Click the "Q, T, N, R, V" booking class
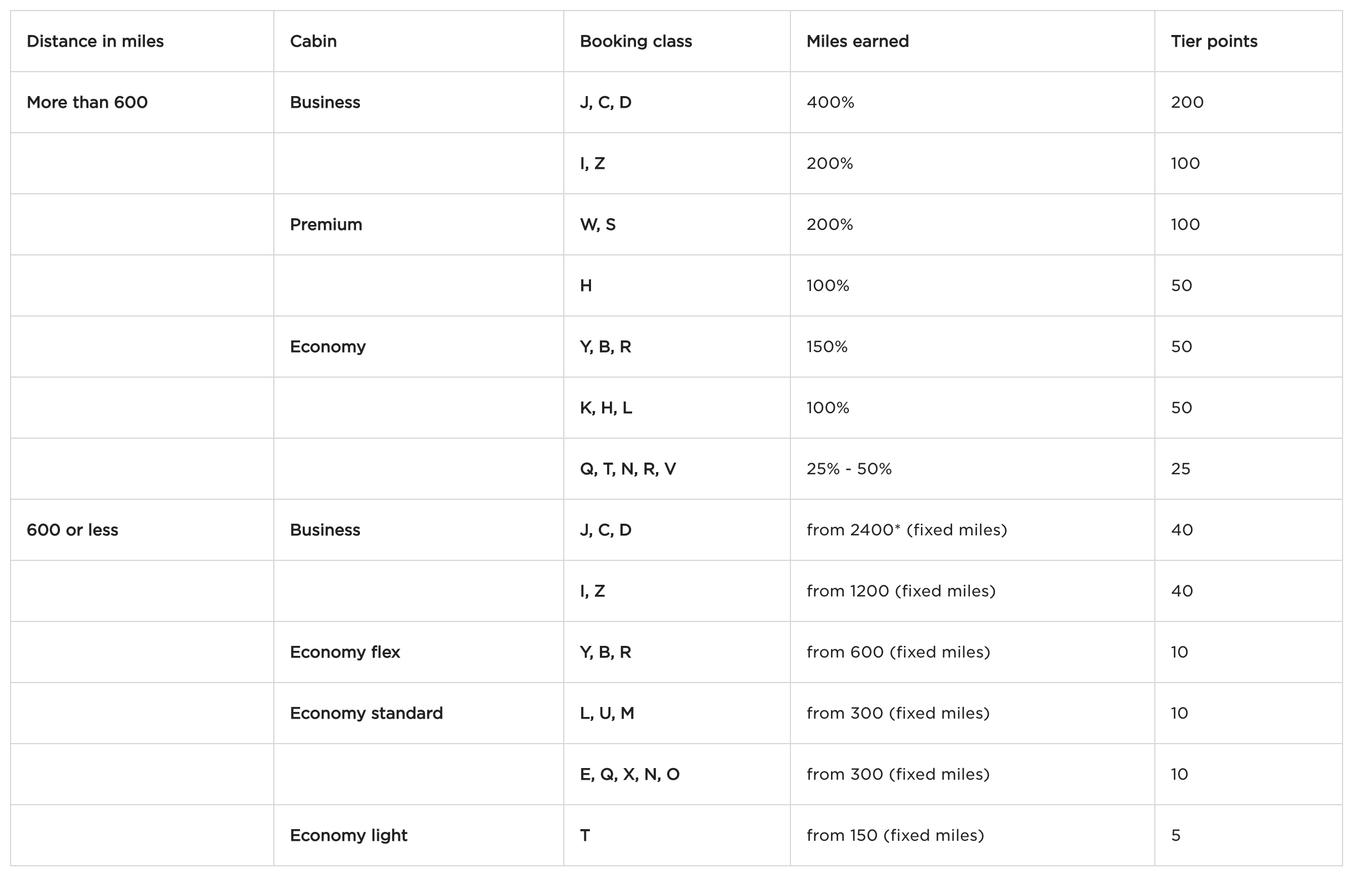This screenshot has height=893, width=1372. click(627, 469)
